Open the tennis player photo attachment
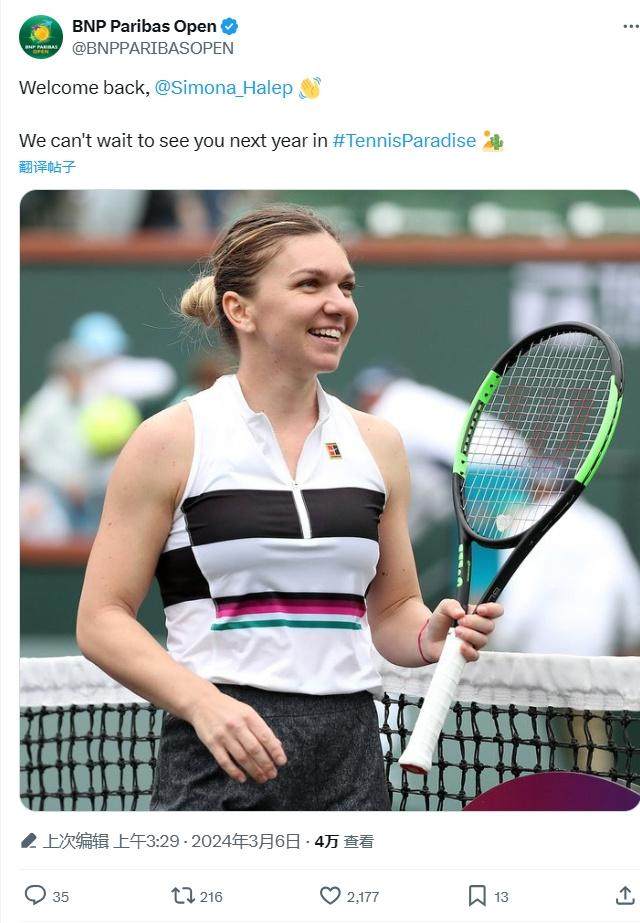This screenshot has height=923, width=640. [330, 500]
